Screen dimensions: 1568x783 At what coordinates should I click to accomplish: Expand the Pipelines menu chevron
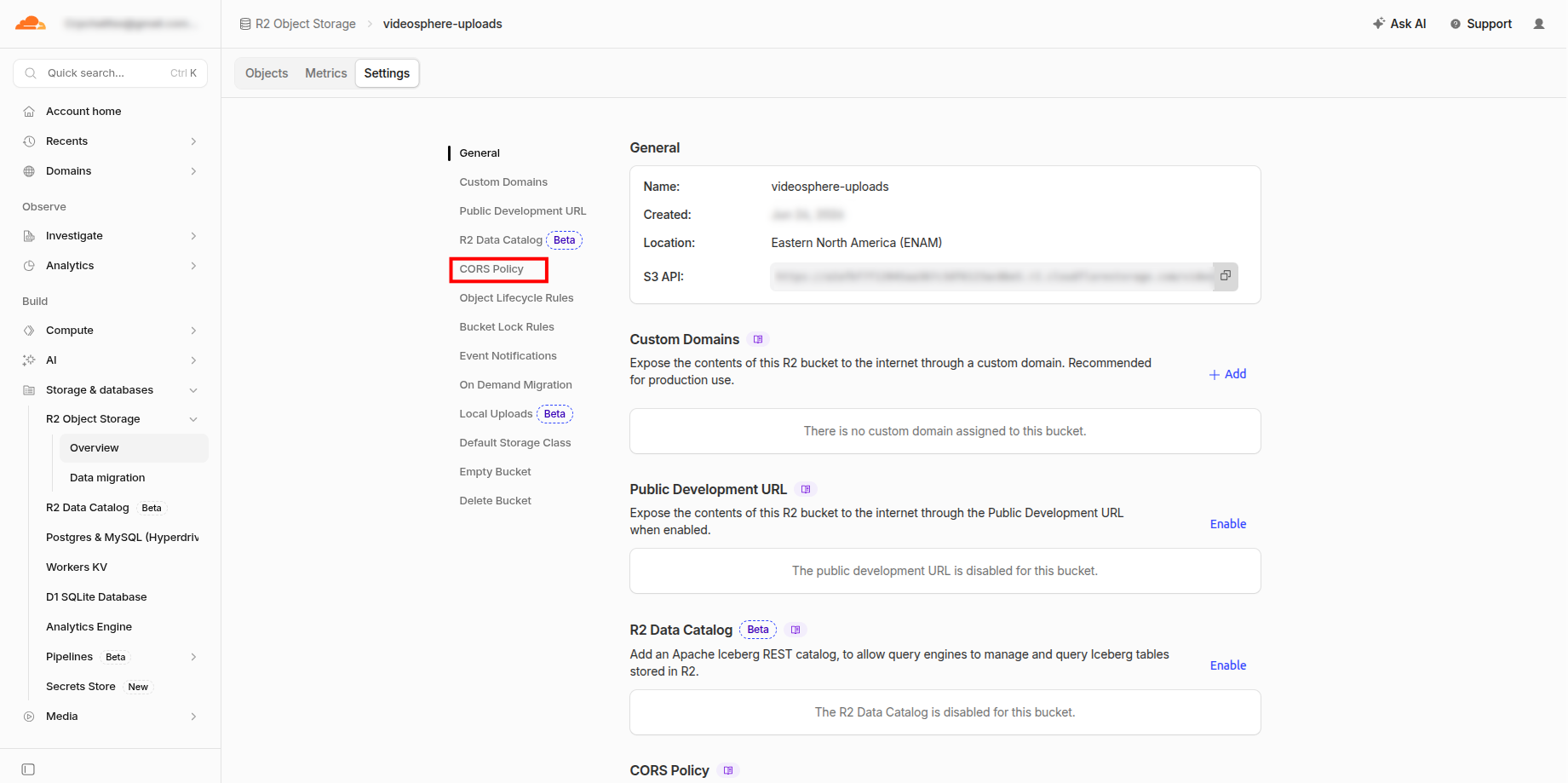click(193, 657)
